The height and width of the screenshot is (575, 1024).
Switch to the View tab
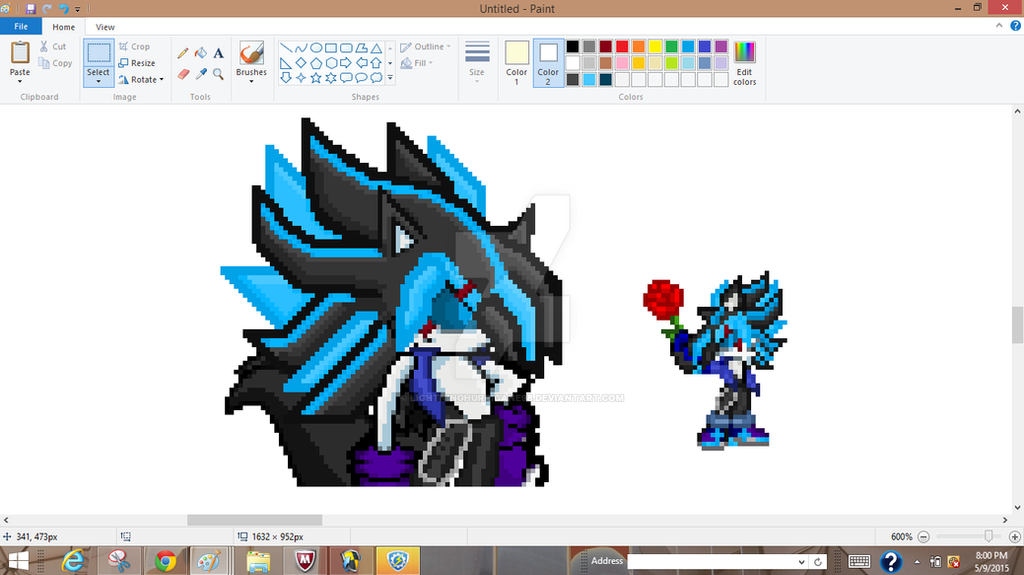click(x=105, y=27)
